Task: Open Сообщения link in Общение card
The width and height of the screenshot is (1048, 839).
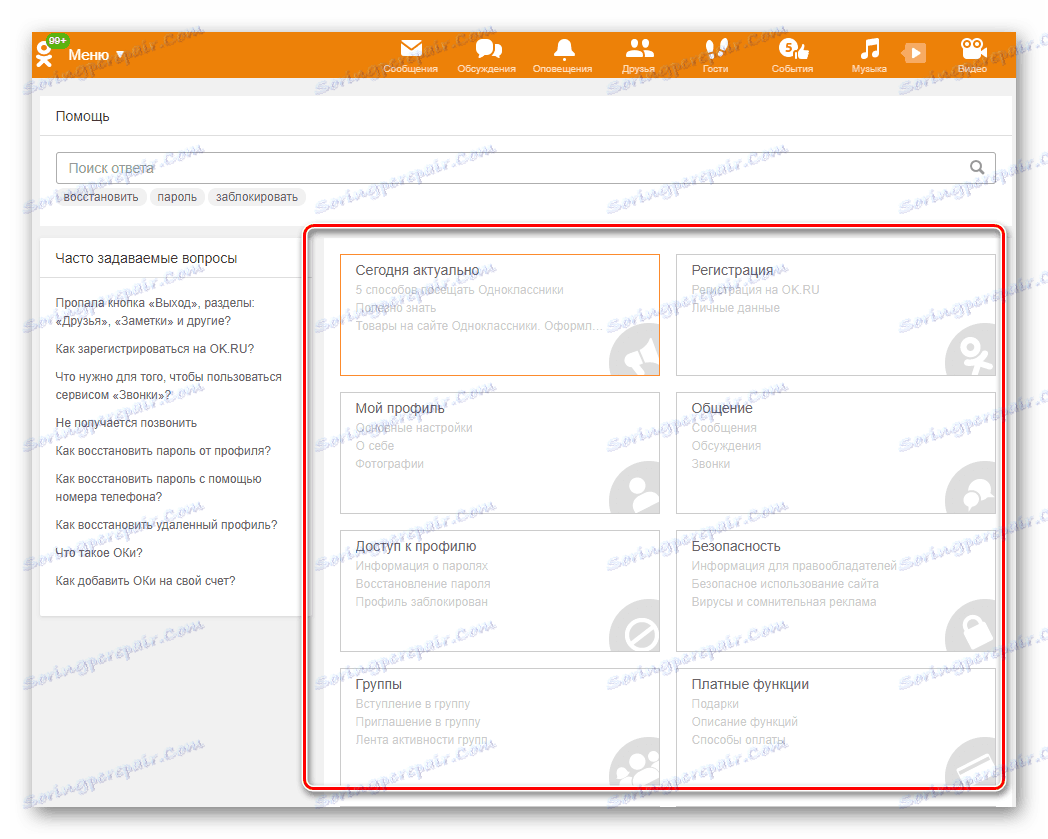Action: pos(724,428)
